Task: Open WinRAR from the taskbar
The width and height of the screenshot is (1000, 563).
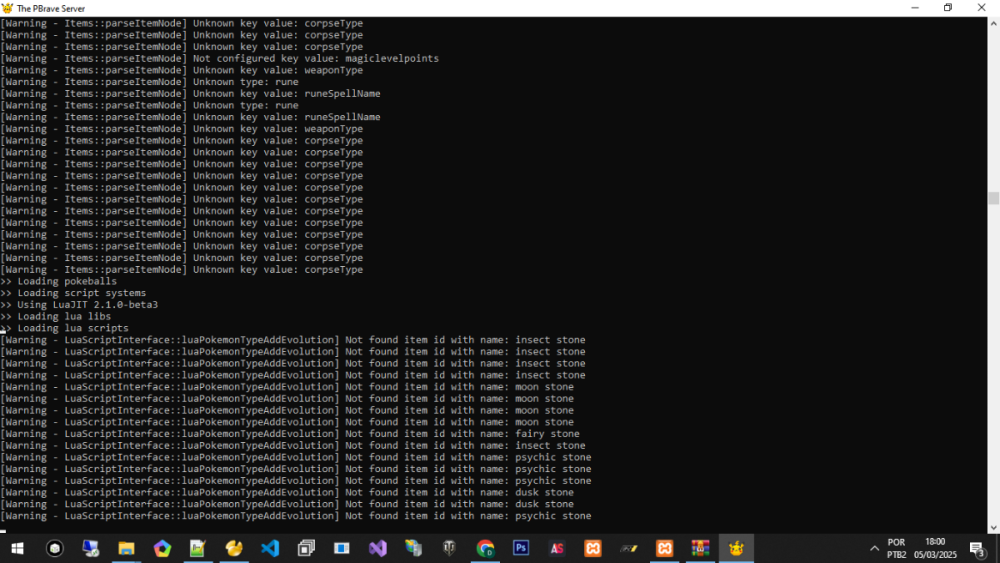Action: 700,548
